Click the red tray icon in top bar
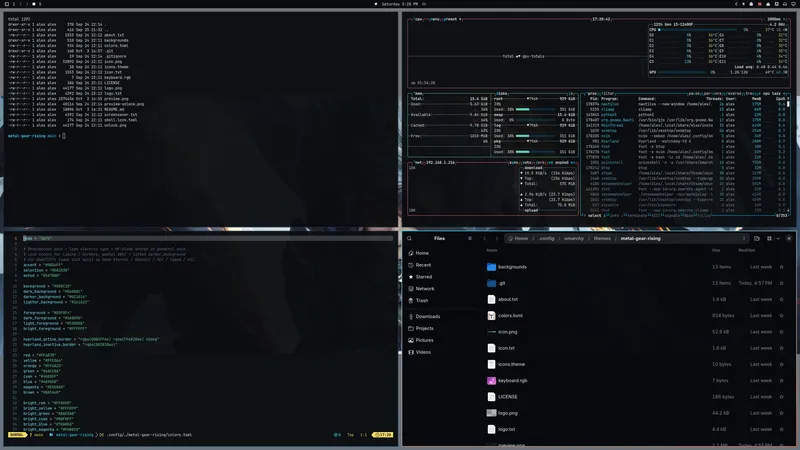The width and height of the screenshot is (800, 450). (760, 4)
